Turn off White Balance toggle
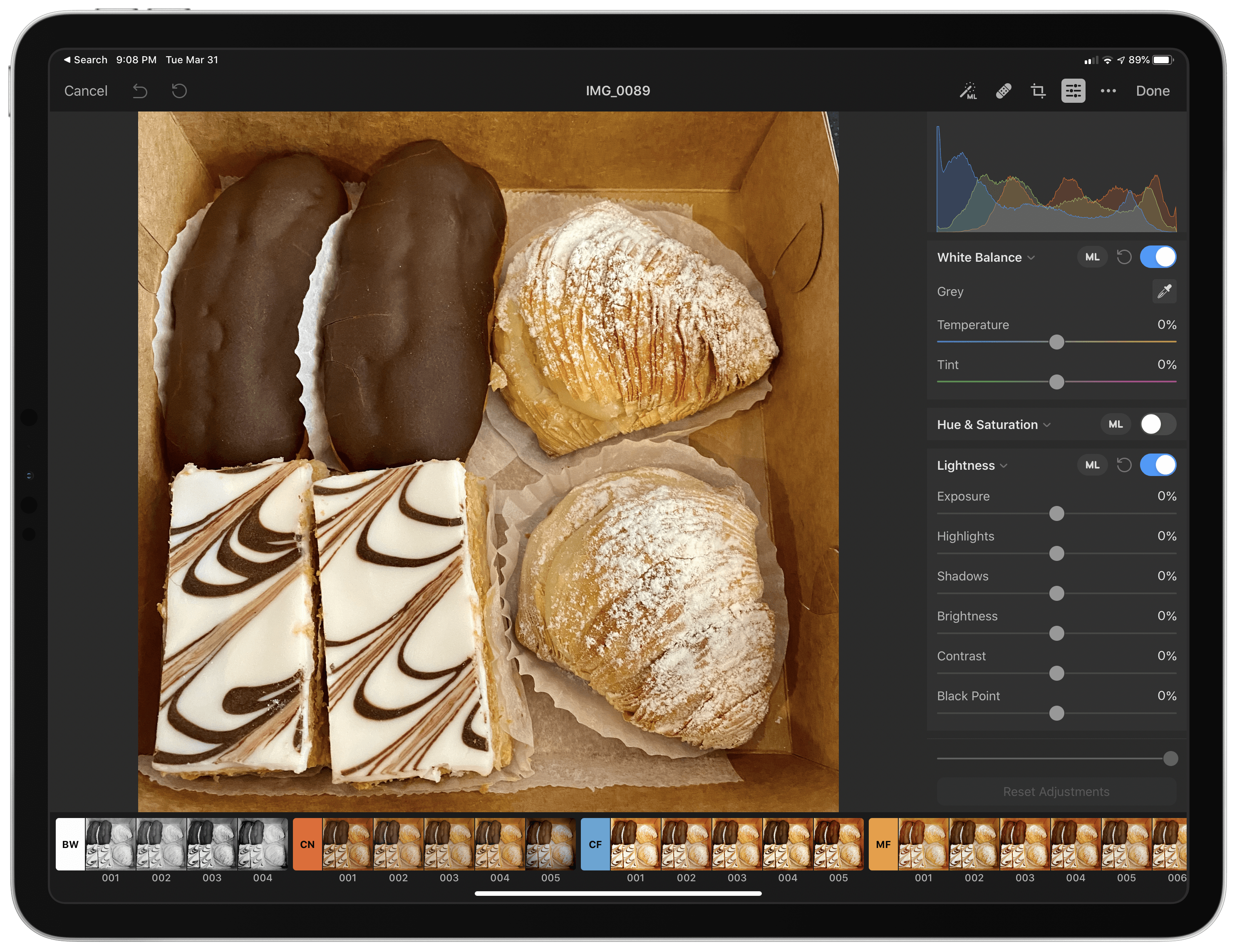Screen dimensions: 1237x952 [1158, 257]
